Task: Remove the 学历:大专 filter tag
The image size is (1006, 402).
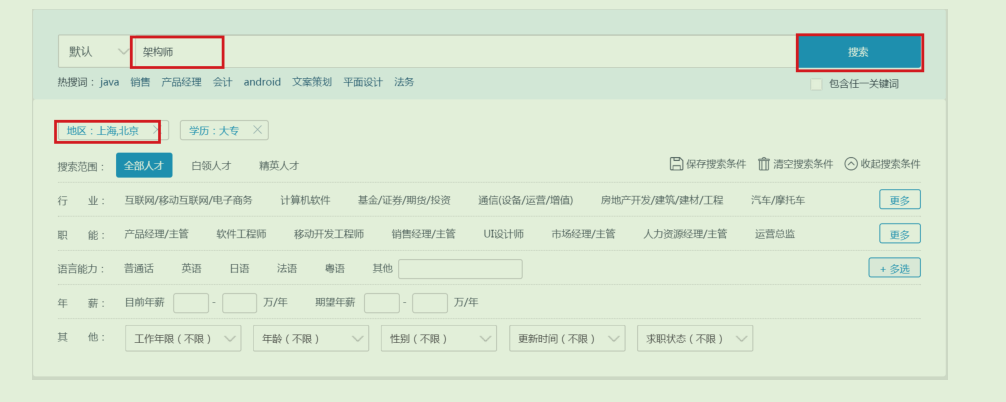Action: [x=257, y=130]
